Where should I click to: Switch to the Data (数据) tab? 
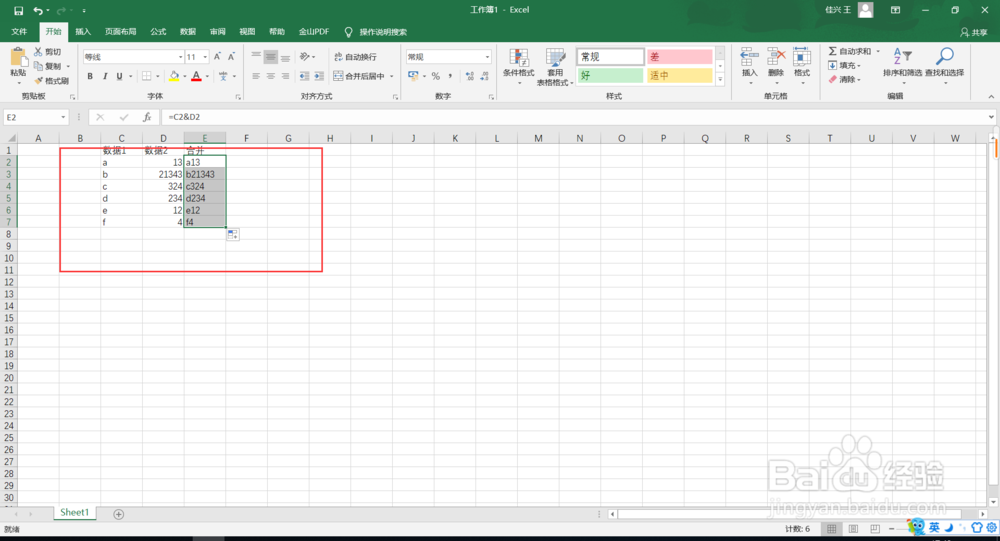[x=188, y=32]
